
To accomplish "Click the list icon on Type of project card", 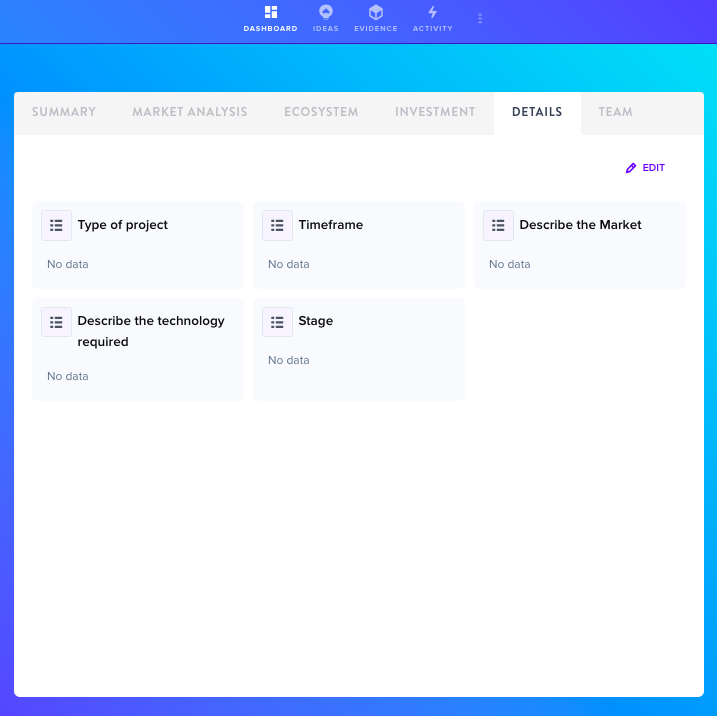I will pos(56,225).
